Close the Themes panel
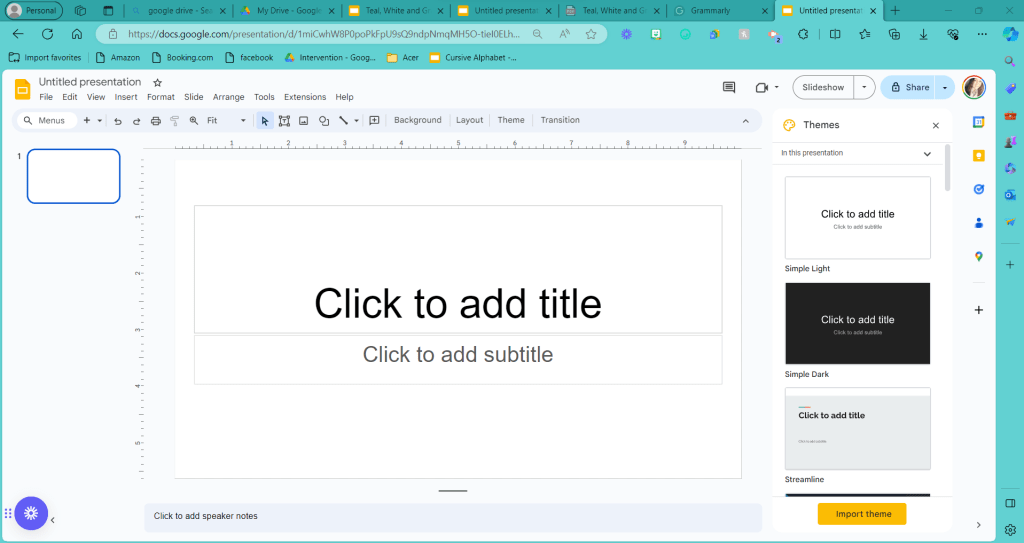The image size is (1024, 543). (935, 126)
